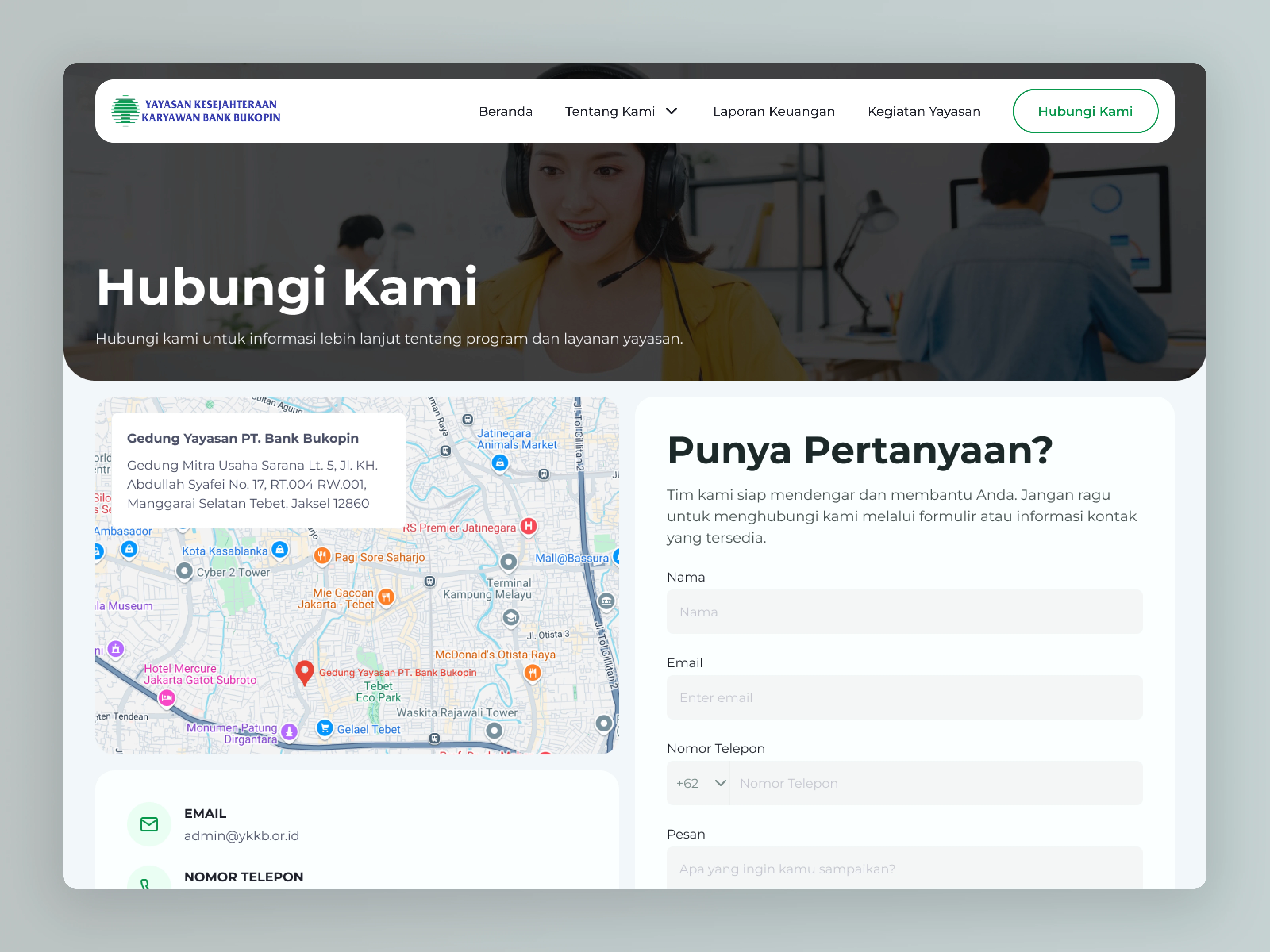Open Kegiatan Yayasan in navigation

(x=924, y=111)
